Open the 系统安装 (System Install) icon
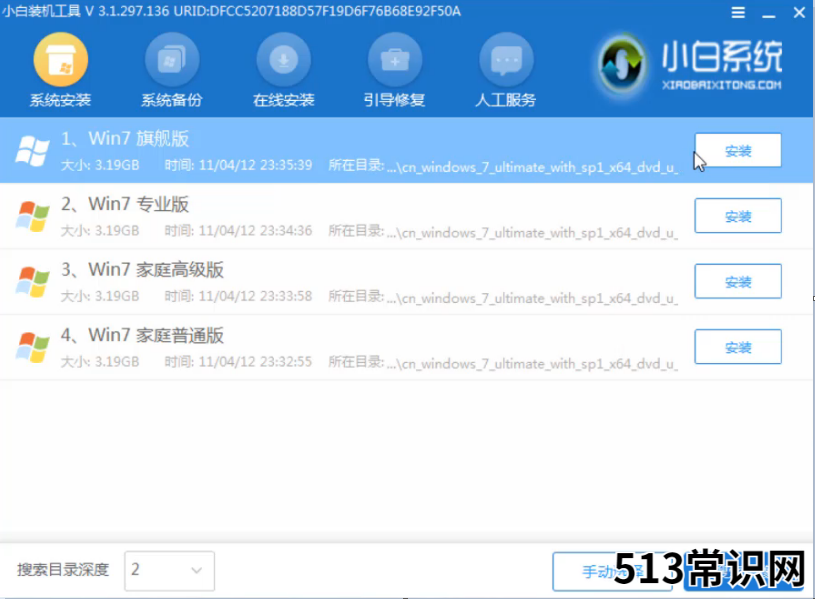The height and width of the screenshot is (599, 815). [x=60, y=62]
